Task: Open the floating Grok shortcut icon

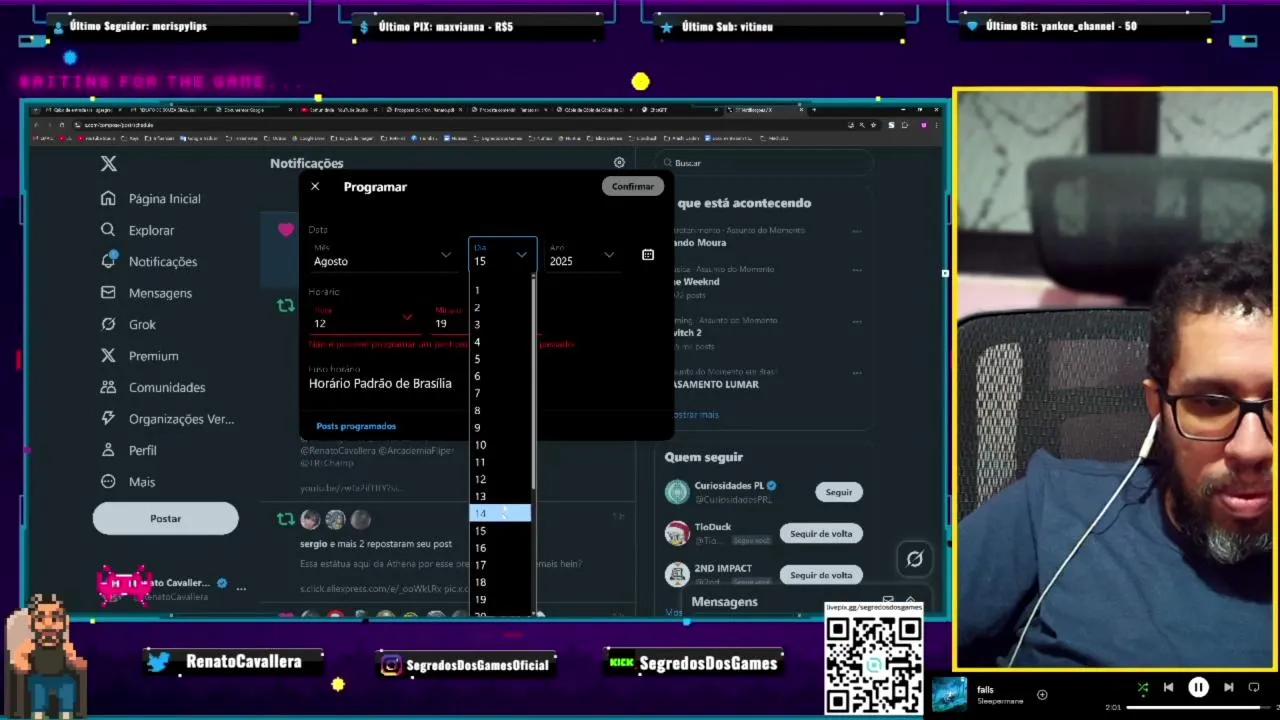Action: (914, 559)
